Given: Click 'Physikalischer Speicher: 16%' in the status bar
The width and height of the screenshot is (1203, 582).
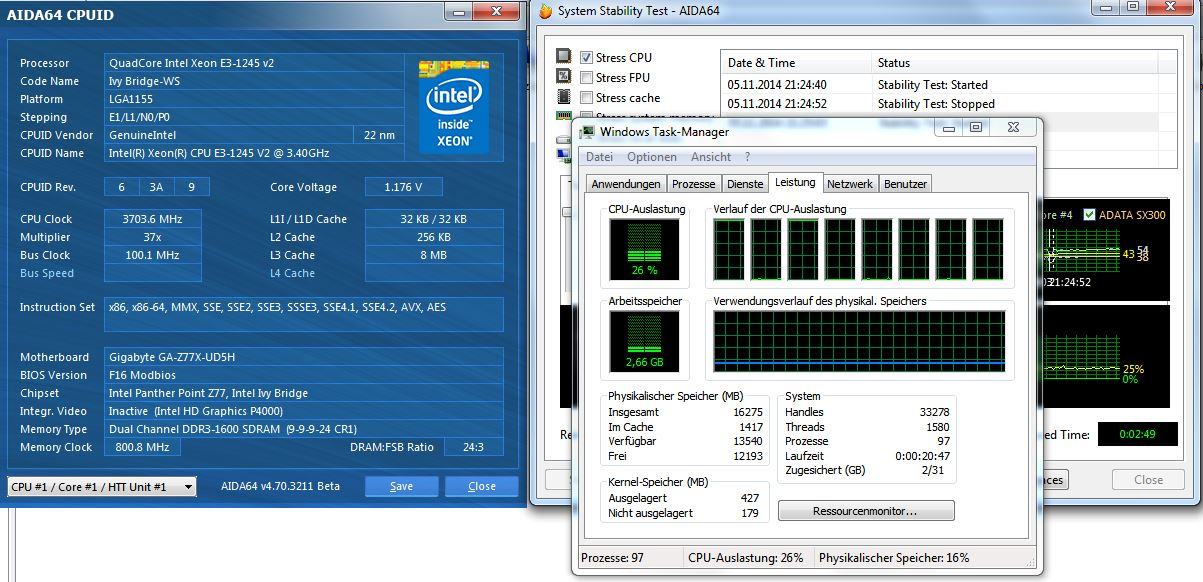Looking at the screenshot, I should (894, 558).
